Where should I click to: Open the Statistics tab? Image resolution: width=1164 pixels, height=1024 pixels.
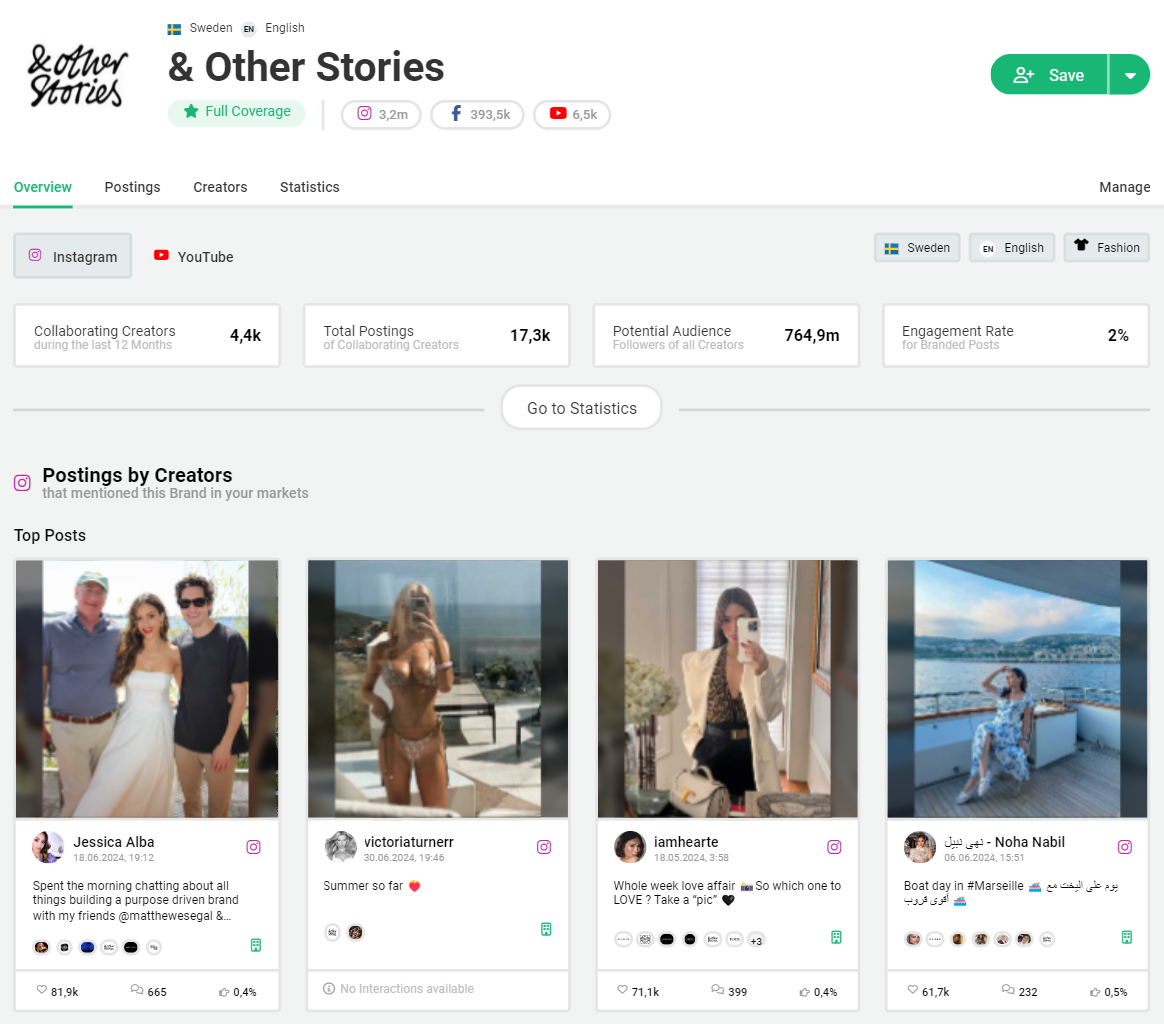coord(309,187)
